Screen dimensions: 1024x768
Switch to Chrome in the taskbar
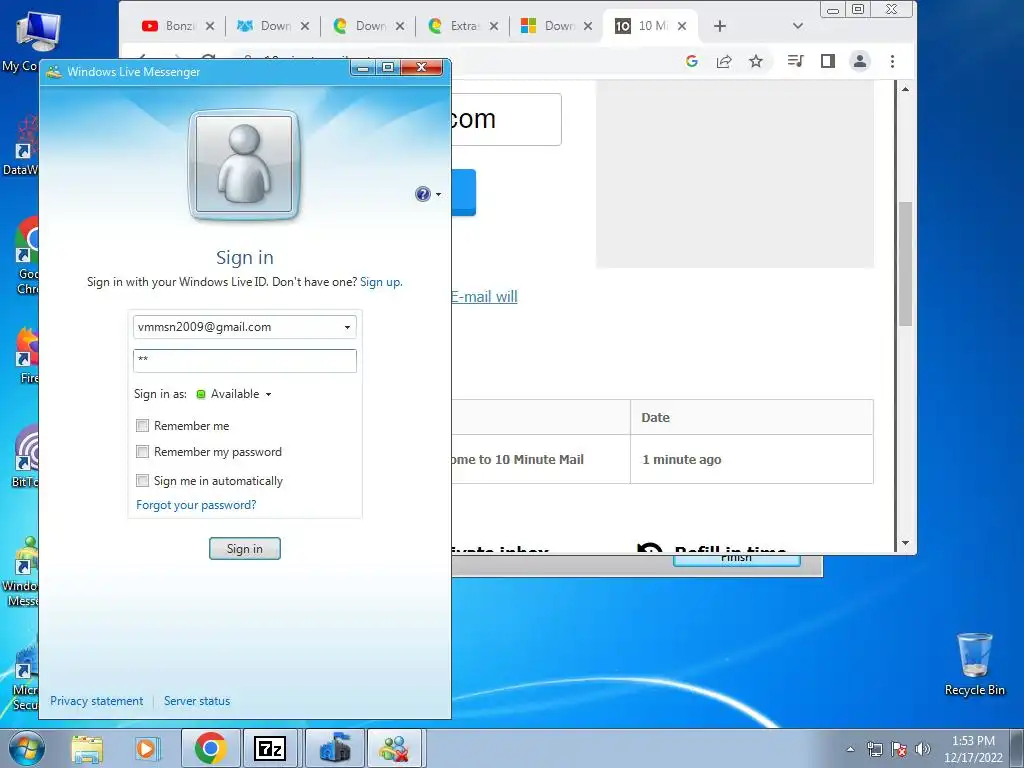(x=210, y=748)
